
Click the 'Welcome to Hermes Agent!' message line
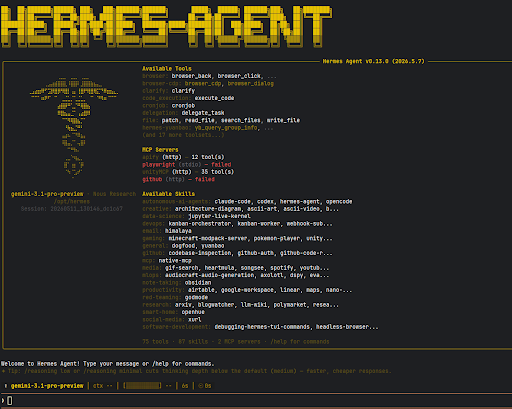point(107,363)
